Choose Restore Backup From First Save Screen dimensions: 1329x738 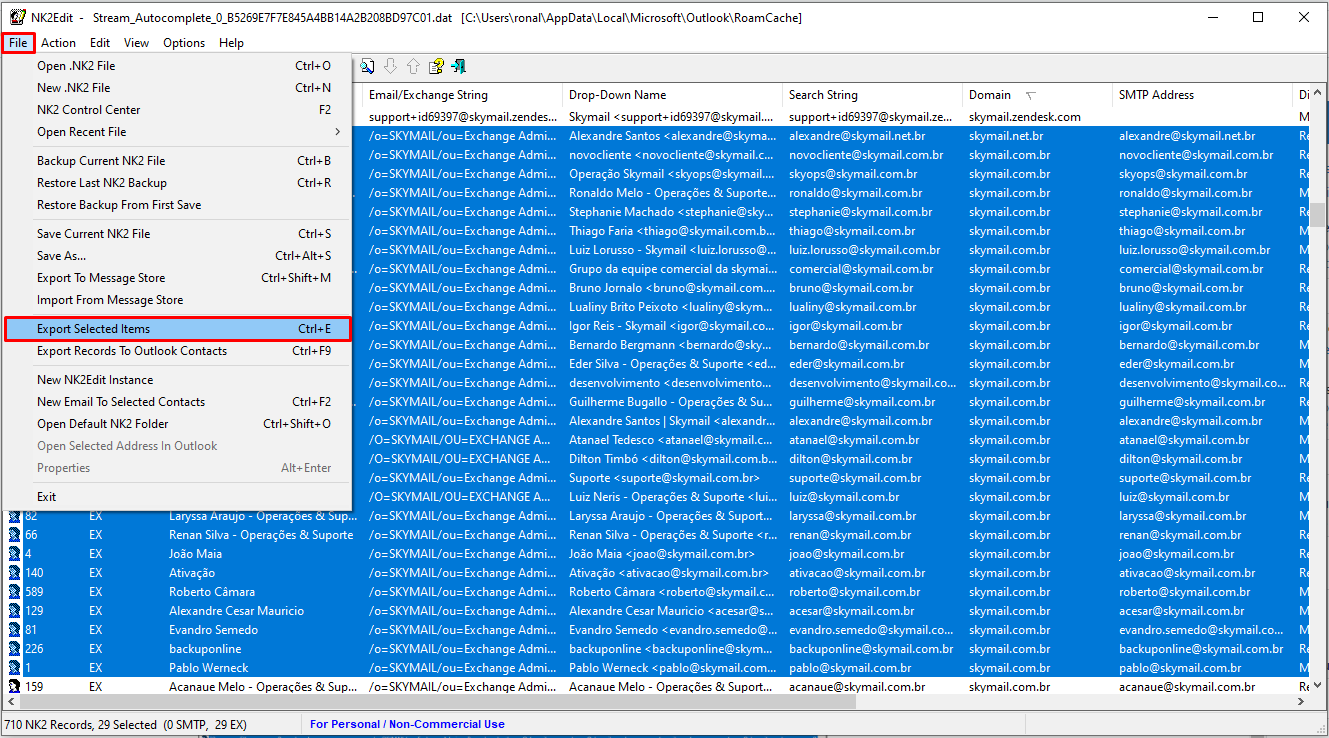(177, 205)
